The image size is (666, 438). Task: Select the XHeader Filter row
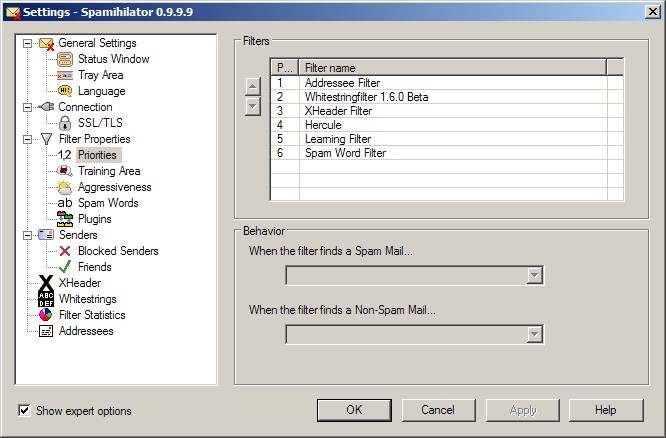(447, 111)
